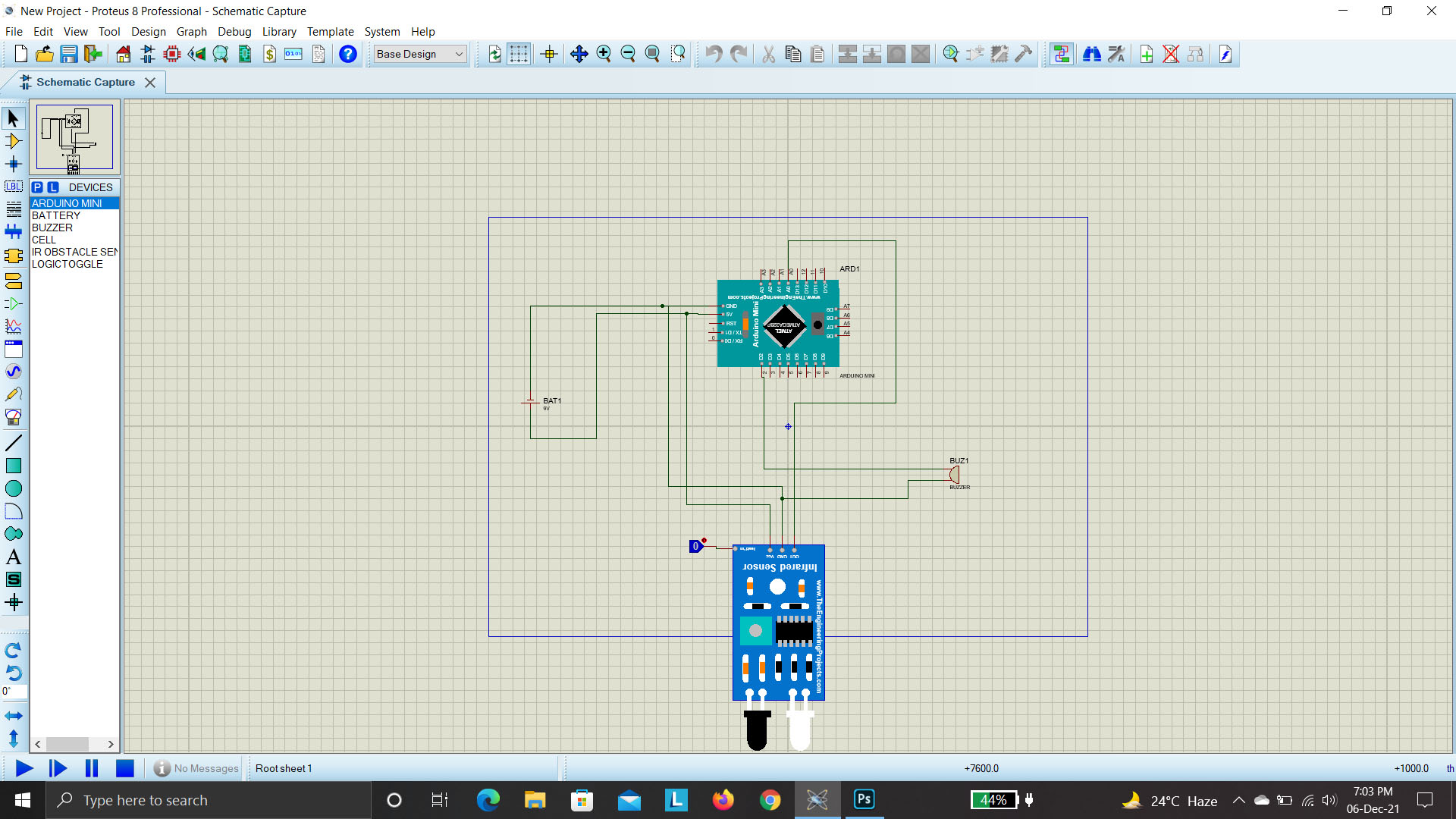Open the Base Design variant dropdown
This screenshot has height=819, width=1456.
420,54
